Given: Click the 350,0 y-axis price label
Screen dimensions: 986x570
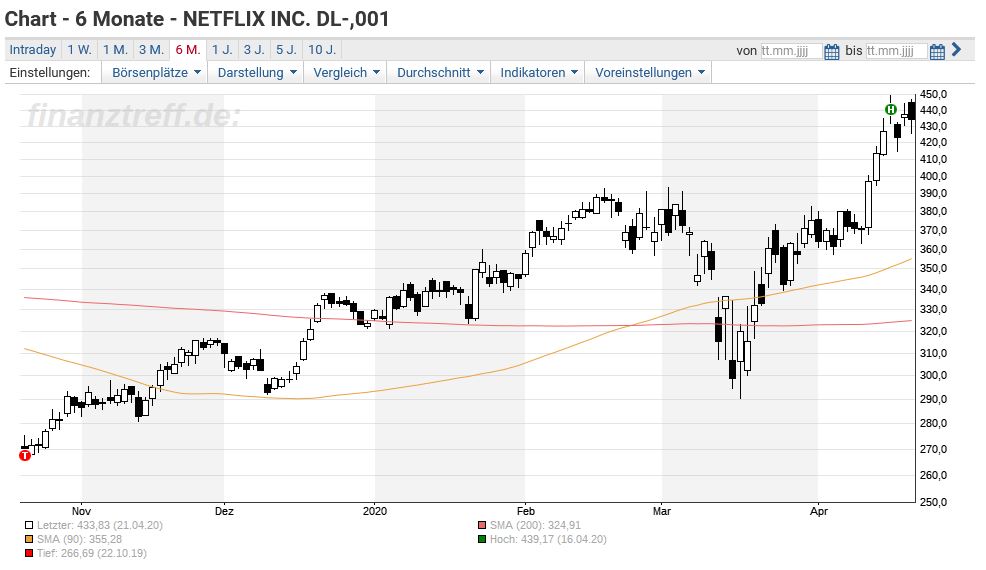Looking at the screenshot, I should (933, 268).
